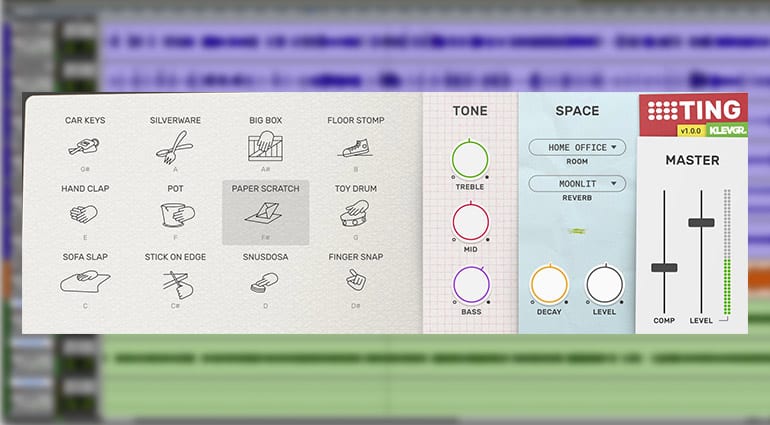Trigger the Hand Clap pad
The width and height of the screenshot is (770, 425).
click(x=84, y=214)
